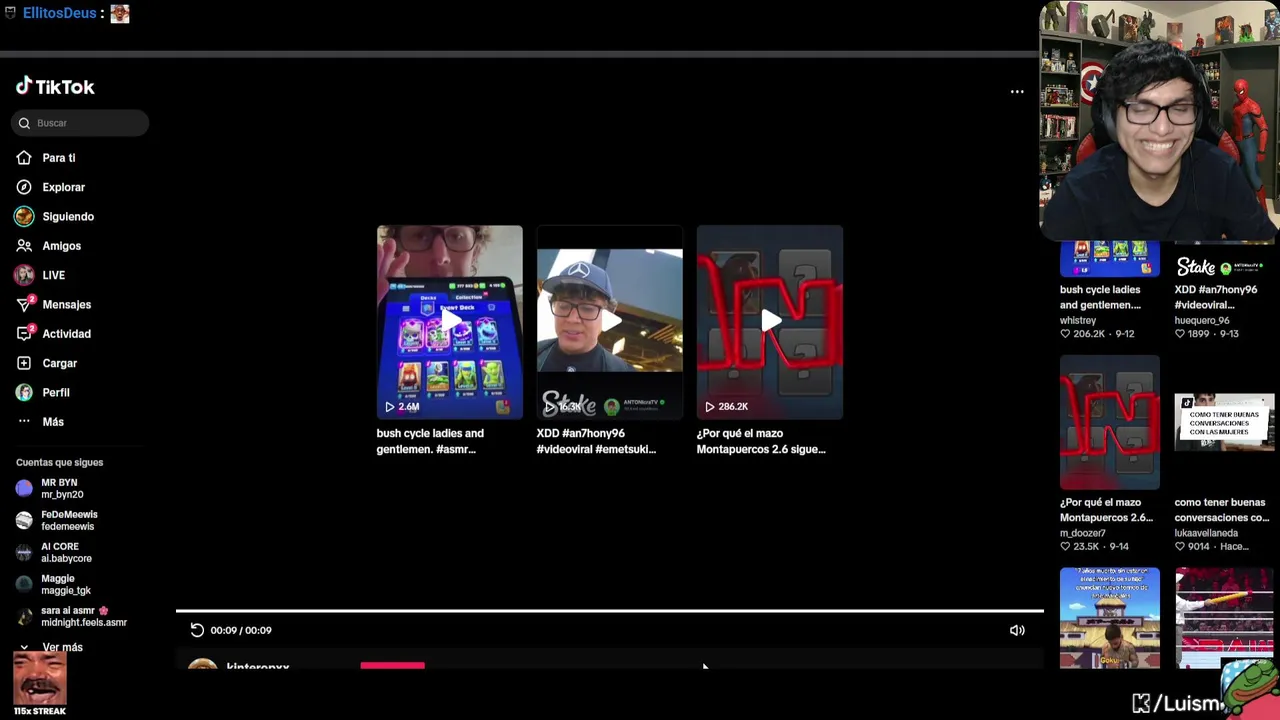This screenshot has width=1280, height=720.
Task: Click the LIVE avatar icon
Action: tap(24, 275)
